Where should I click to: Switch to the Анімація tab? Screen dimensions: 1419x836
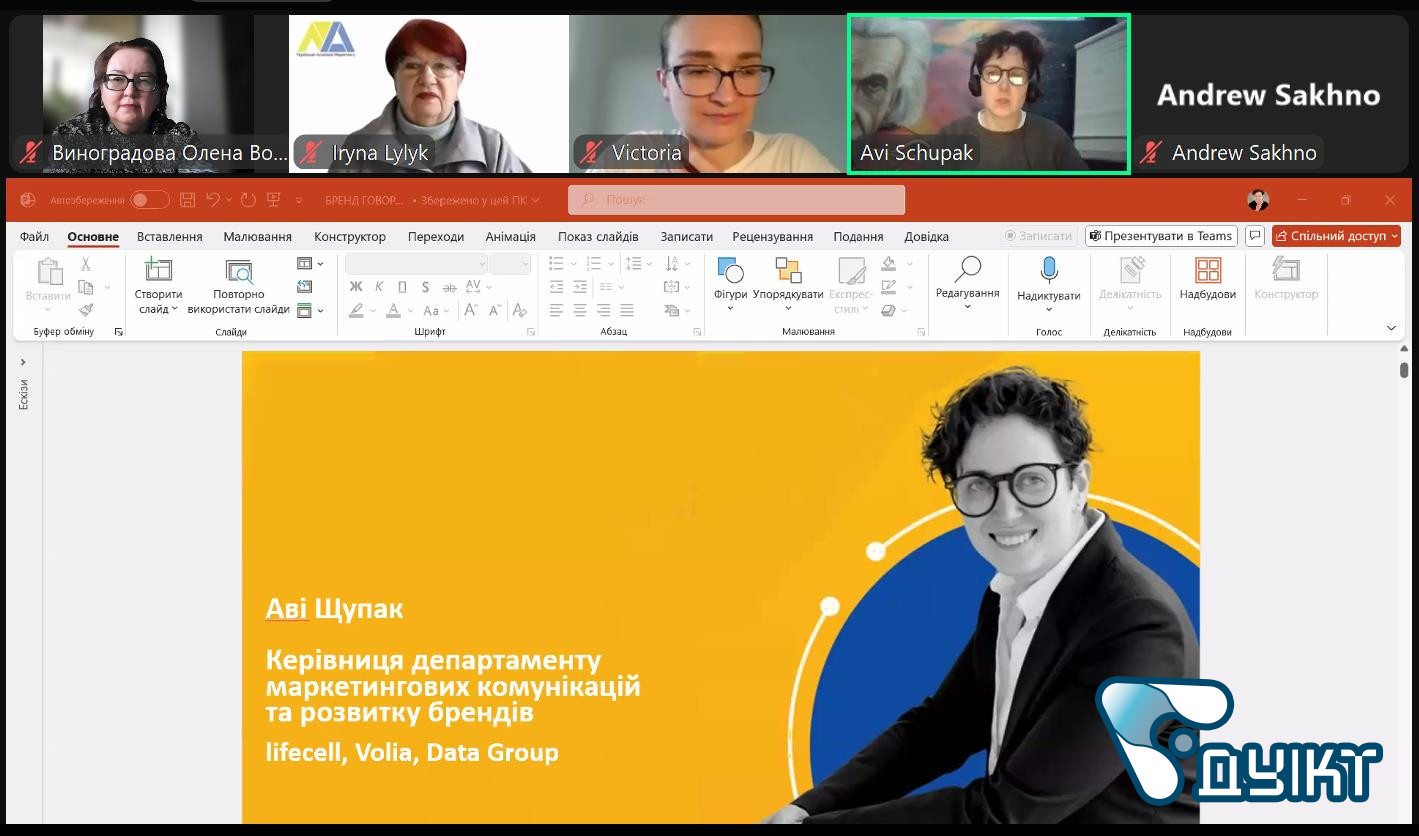coord(511,236)
